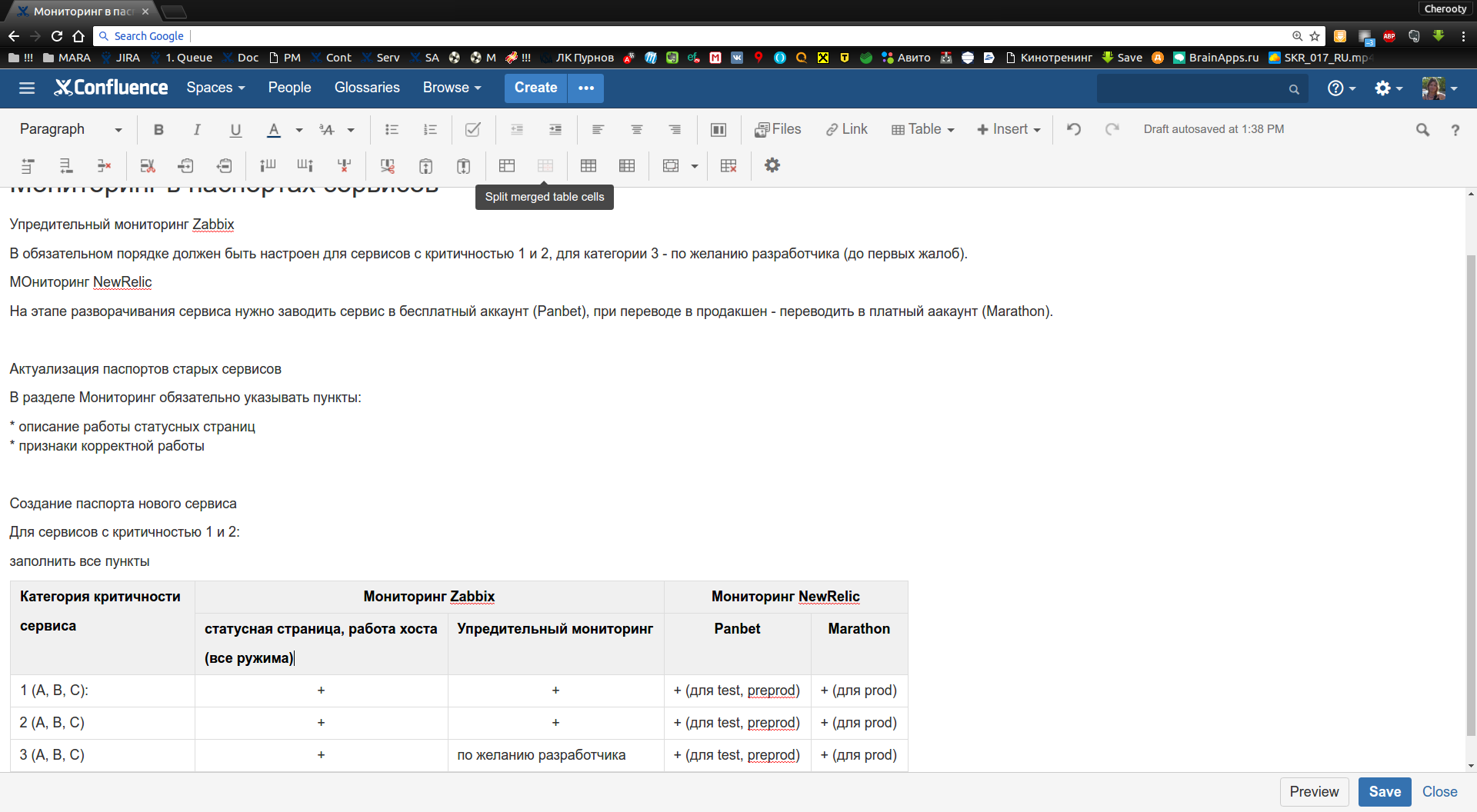The width and height of the screenshot is (1477, 812).
Task: Toggle italic formatting
Action: (197, 130)
